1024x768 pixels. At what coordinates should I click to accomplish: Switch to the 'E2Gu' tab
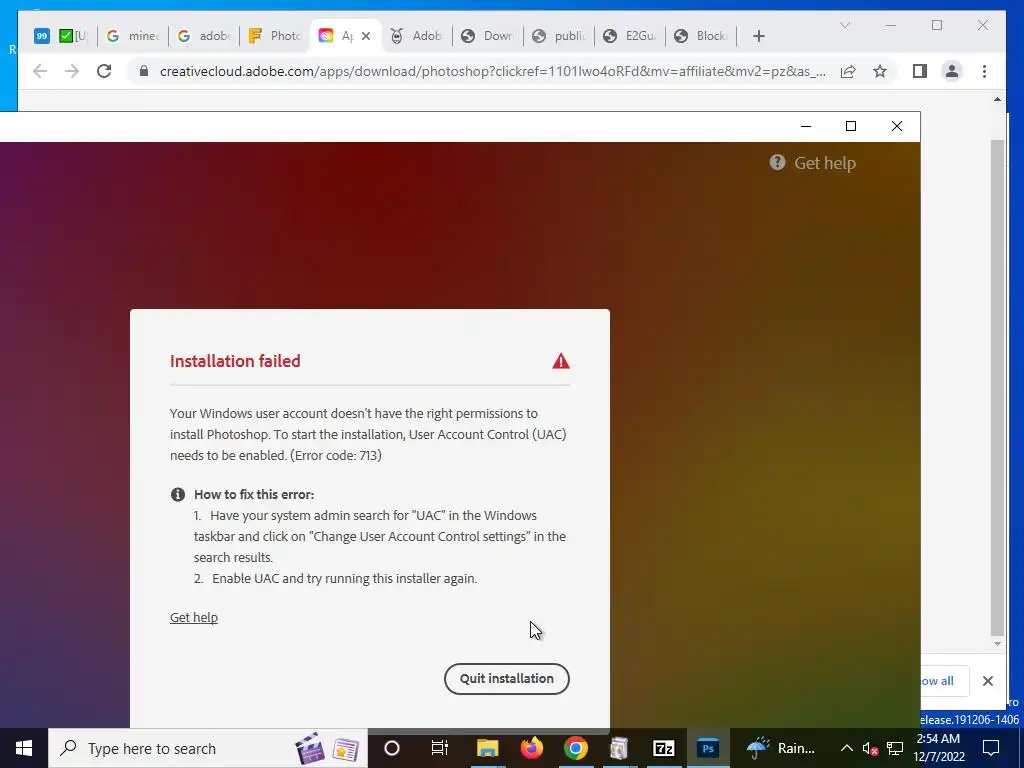(x=630, y=36)
